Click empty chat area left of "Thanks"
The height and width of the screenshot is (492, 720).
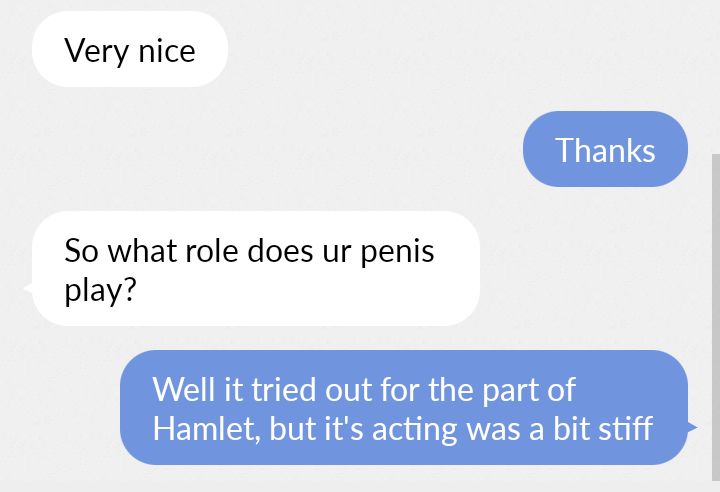point(300,150)
